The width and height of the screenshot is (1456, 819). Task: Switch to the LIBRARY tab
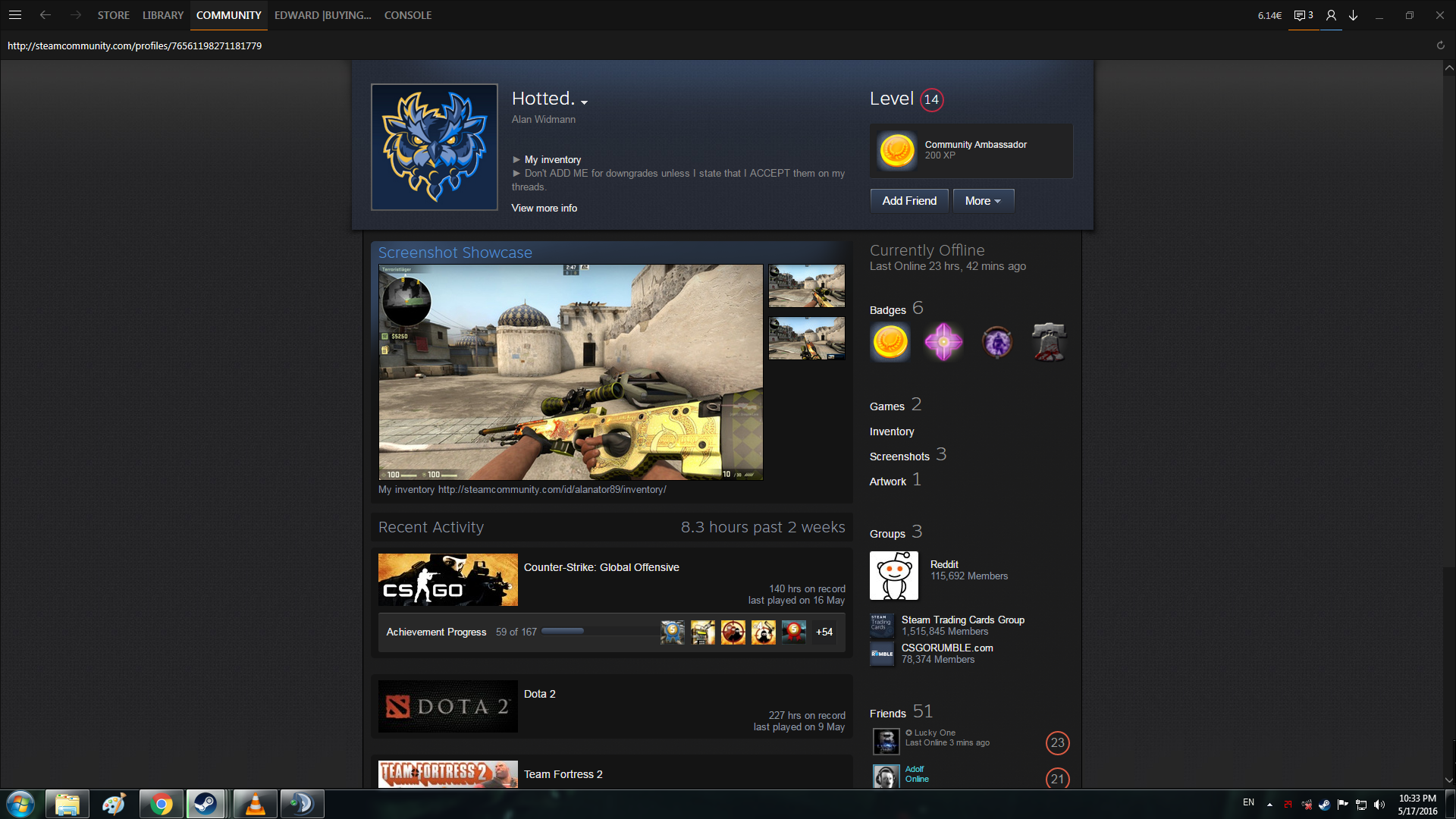(163, 15)
